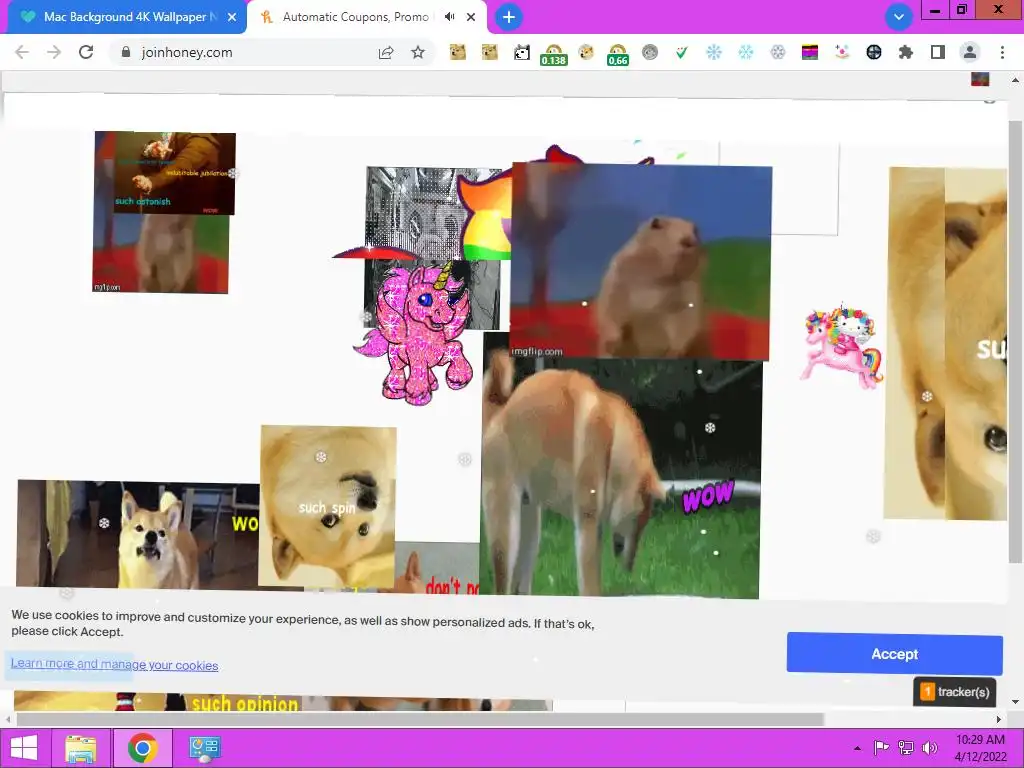Click the 'such spin' doge image

(327, 507)
